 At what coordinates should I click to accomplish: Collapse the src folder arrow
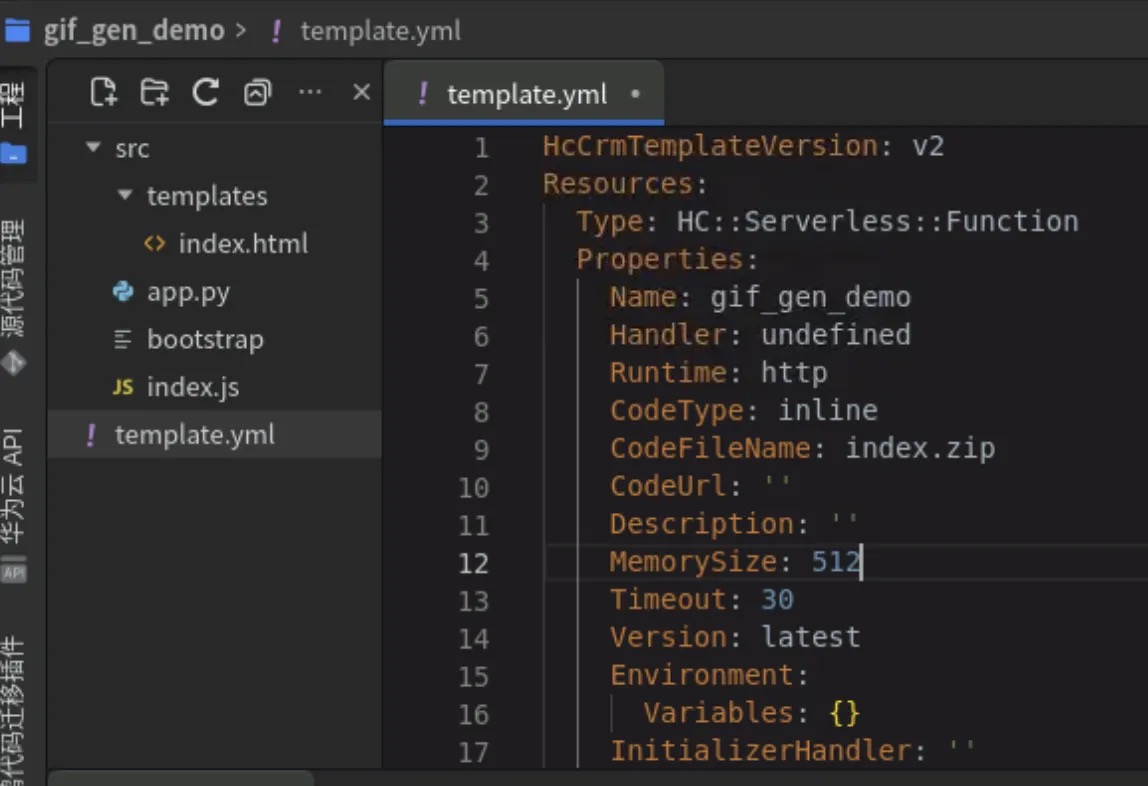coord(94,148)
